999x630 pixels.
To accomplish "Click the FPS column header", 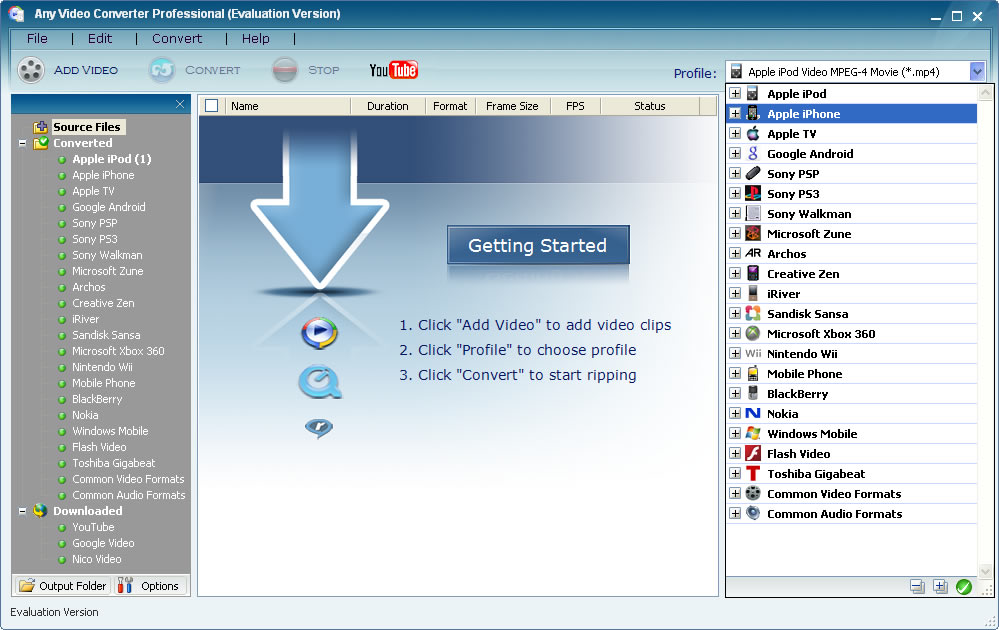I will point(575,106).
